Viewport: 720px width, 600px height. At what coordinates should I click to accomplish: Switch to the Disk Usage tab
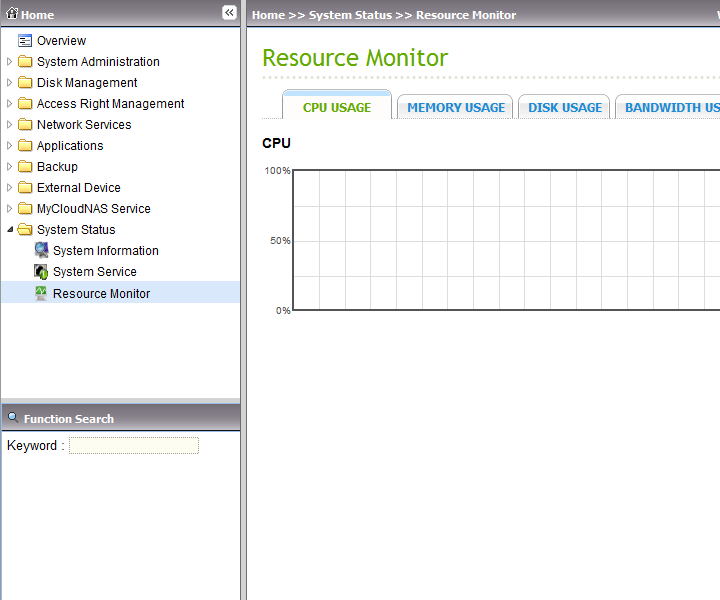565,108
